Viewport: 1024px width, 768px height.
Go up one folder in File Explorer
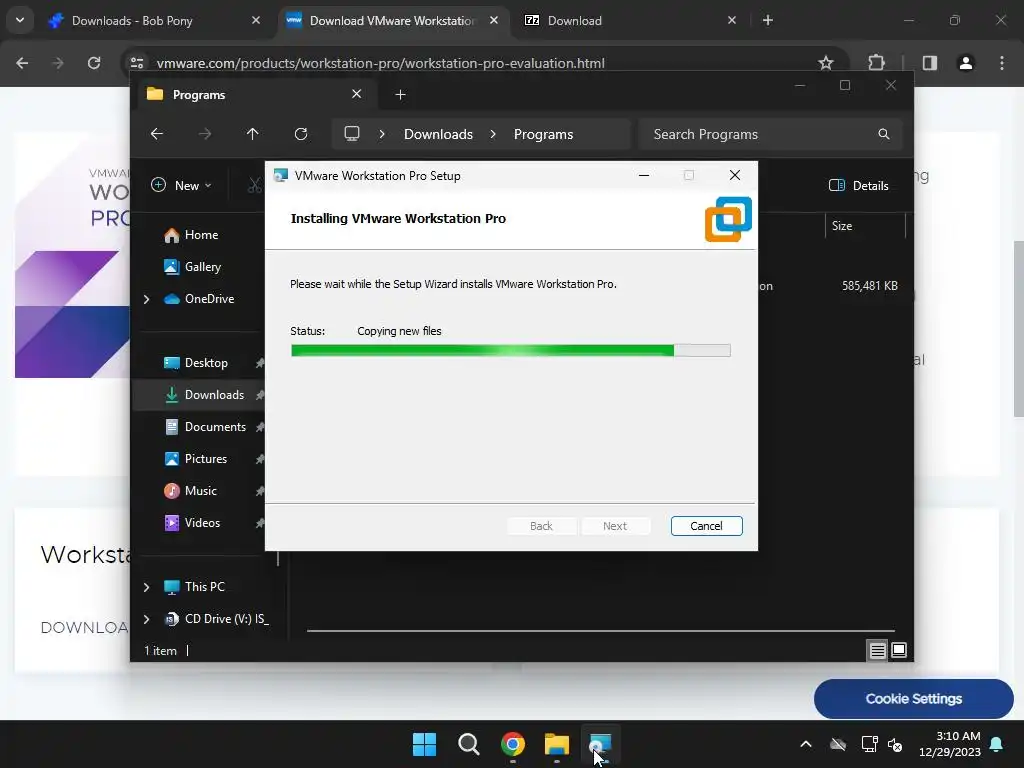[x=252, y=134]
